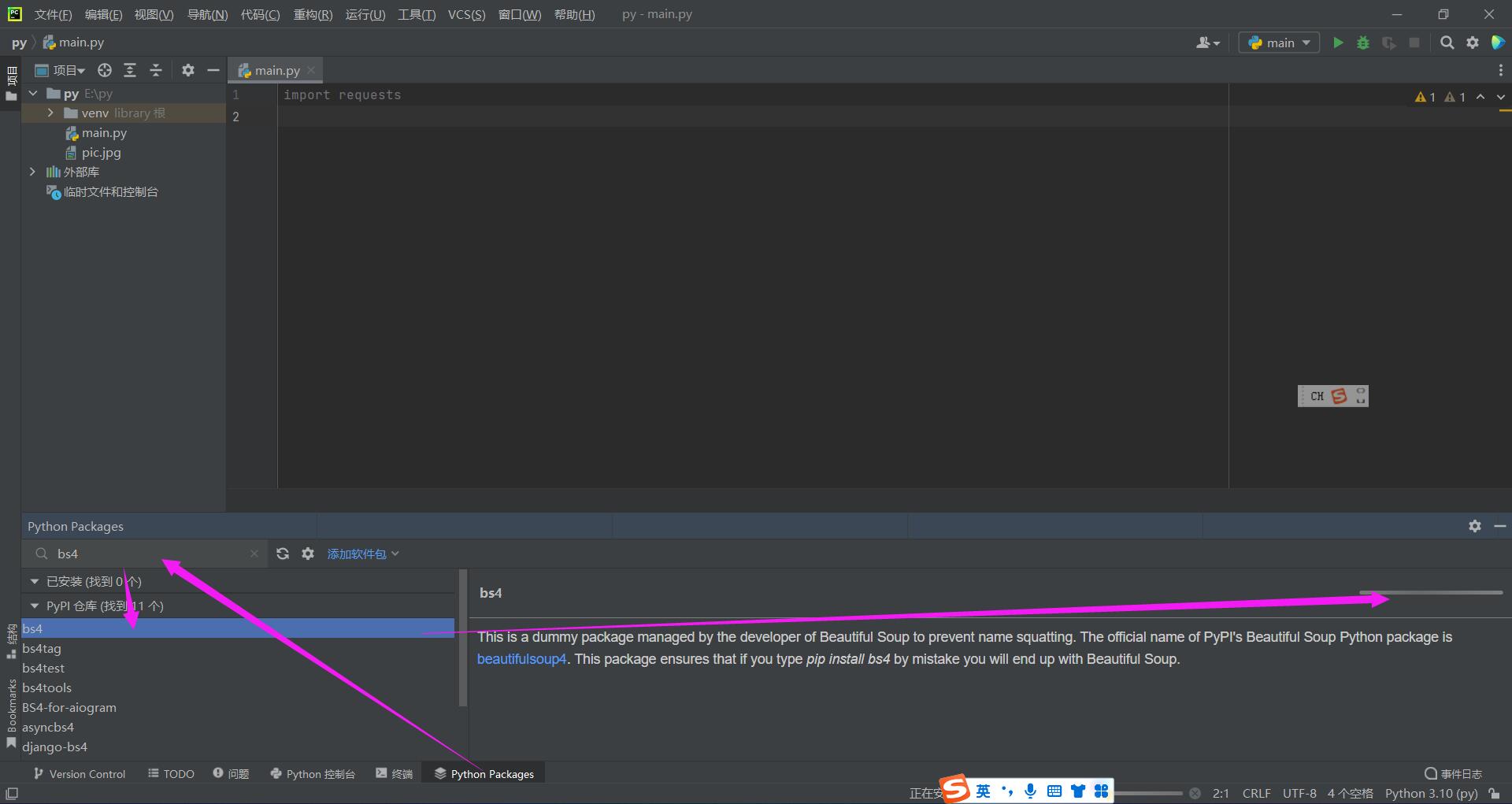
Task: Collapse all nodes in project tree toolbar
Action: click(x=156, y=70)
